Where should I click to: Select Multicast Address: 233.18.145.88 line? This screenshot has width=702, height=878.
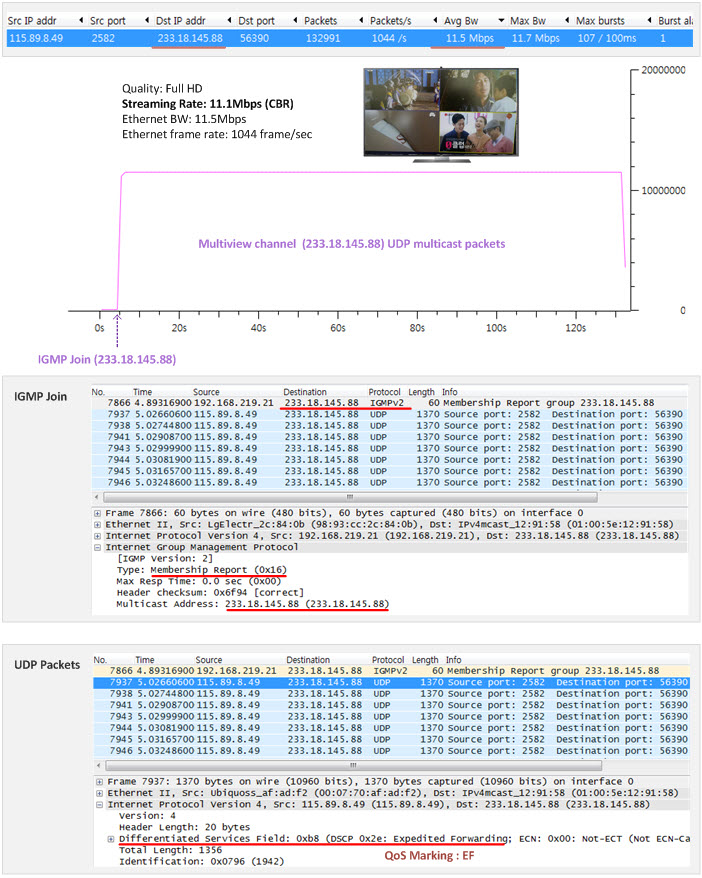click(x=252, y=604)
